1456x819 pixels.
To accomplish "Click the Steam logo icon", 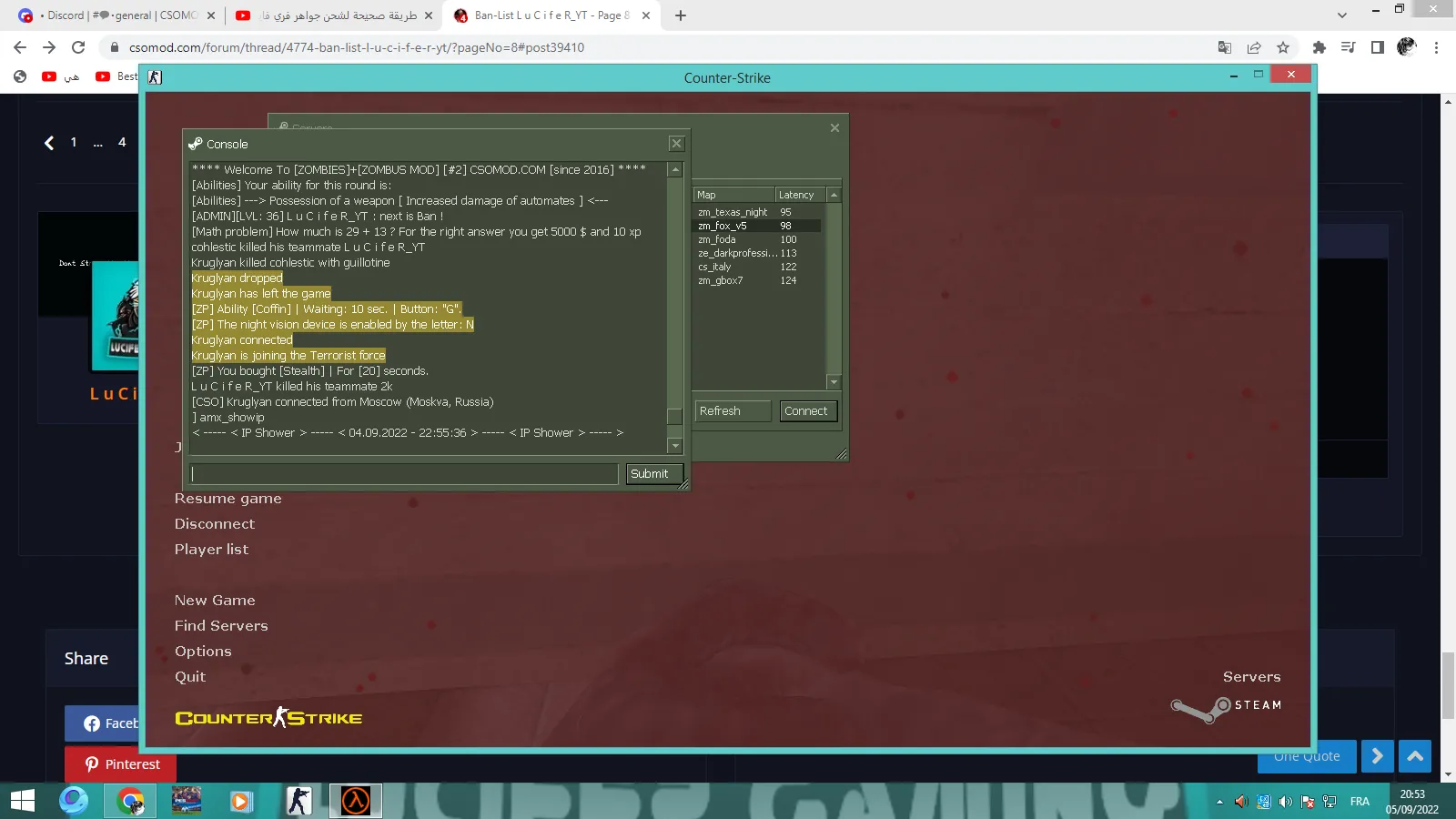I will pos(1201,709).
